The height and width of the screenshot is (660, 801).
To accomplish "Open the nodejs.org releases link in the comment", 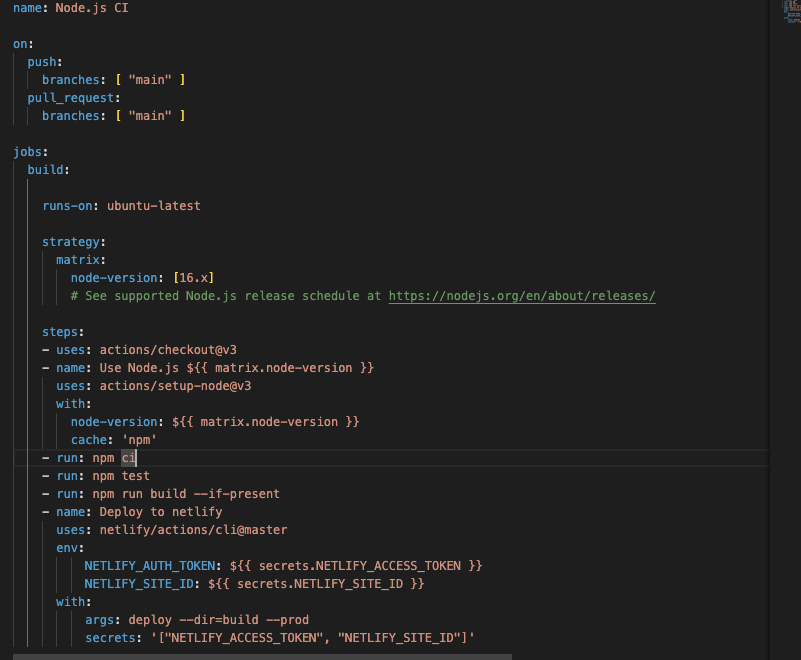I will (522, 296).
